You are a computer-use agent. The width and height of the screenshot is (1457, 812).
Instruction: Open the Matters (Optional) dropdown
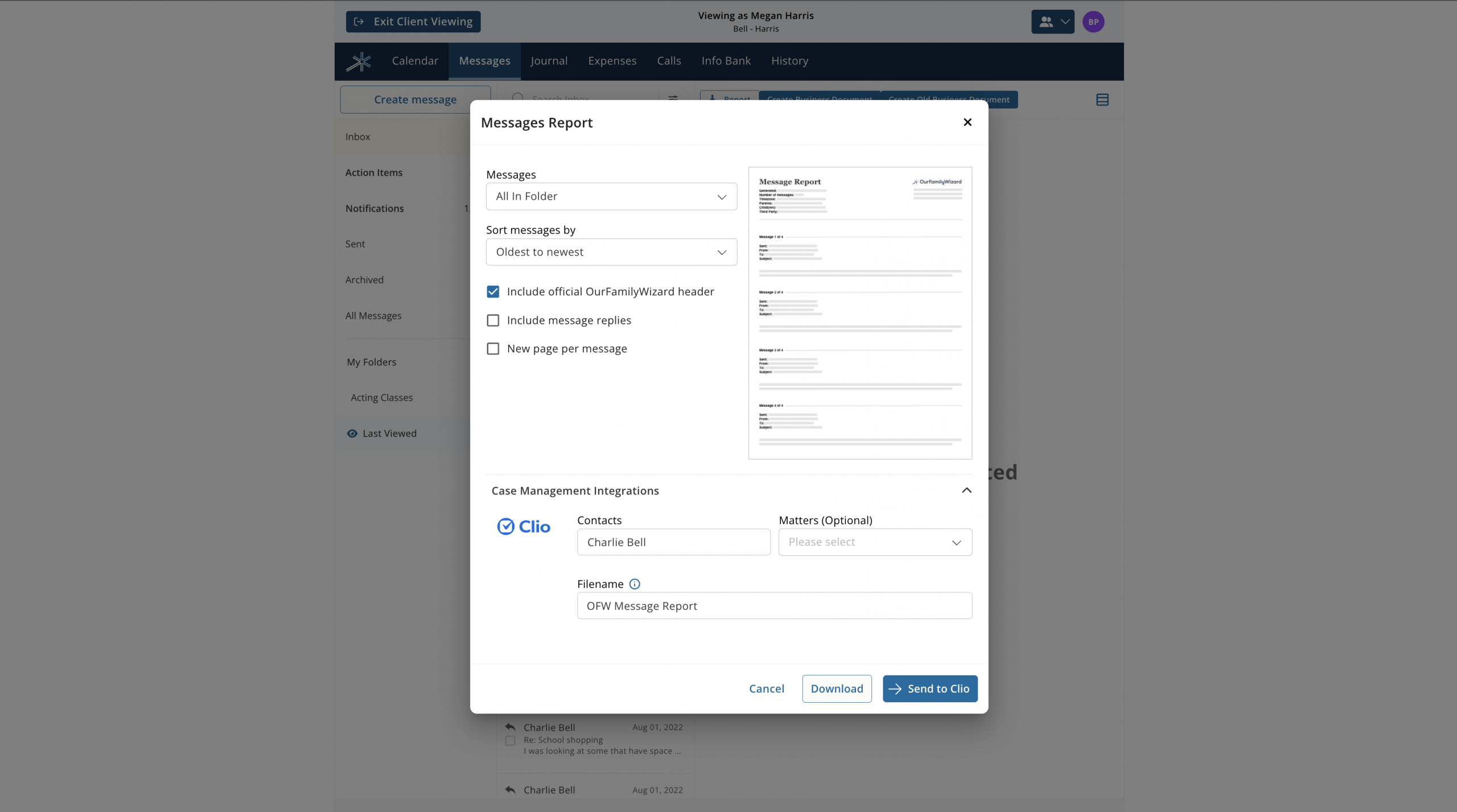click(875, 542)
